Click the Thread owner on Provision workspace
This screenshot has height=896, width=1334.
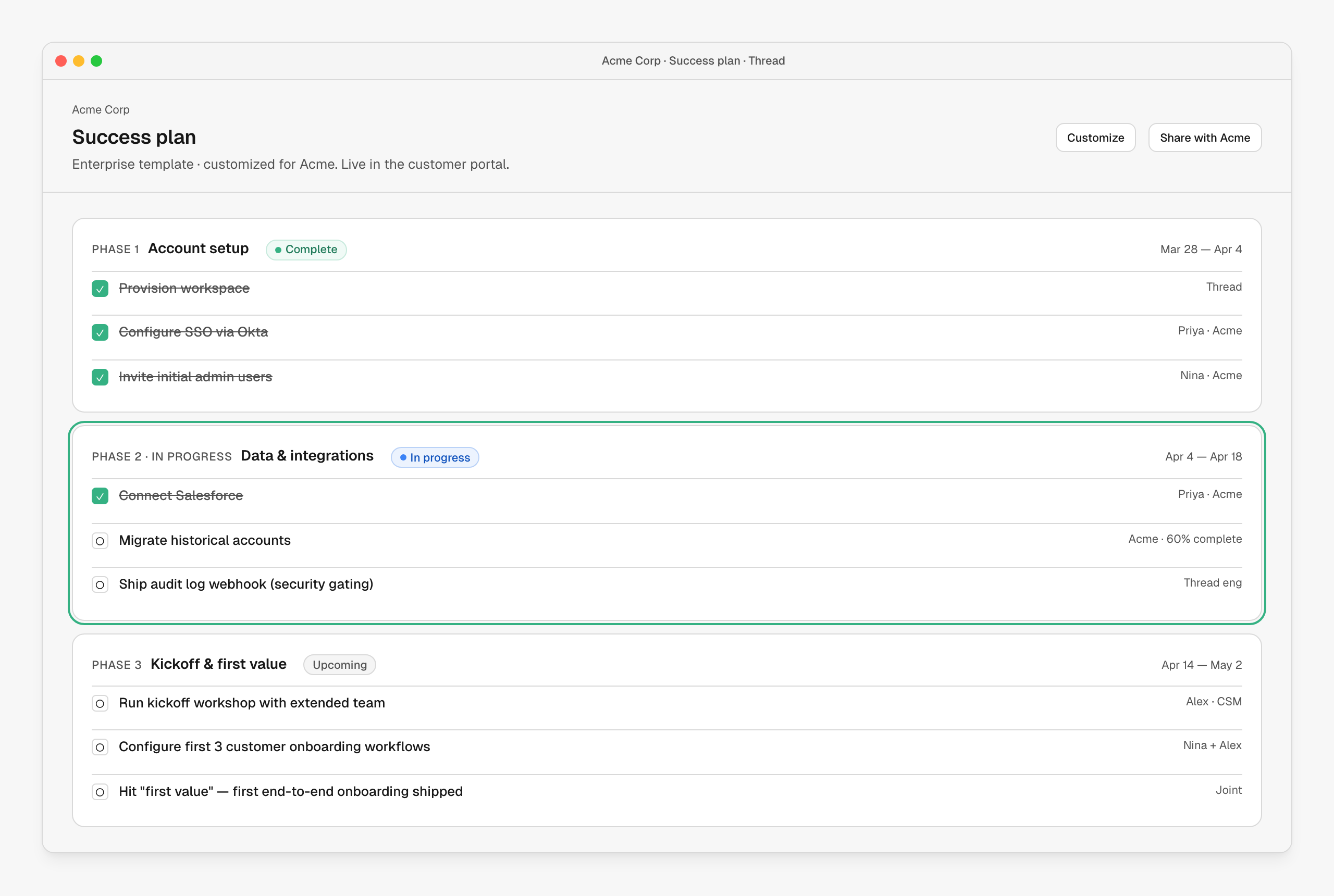point(1224,287)
